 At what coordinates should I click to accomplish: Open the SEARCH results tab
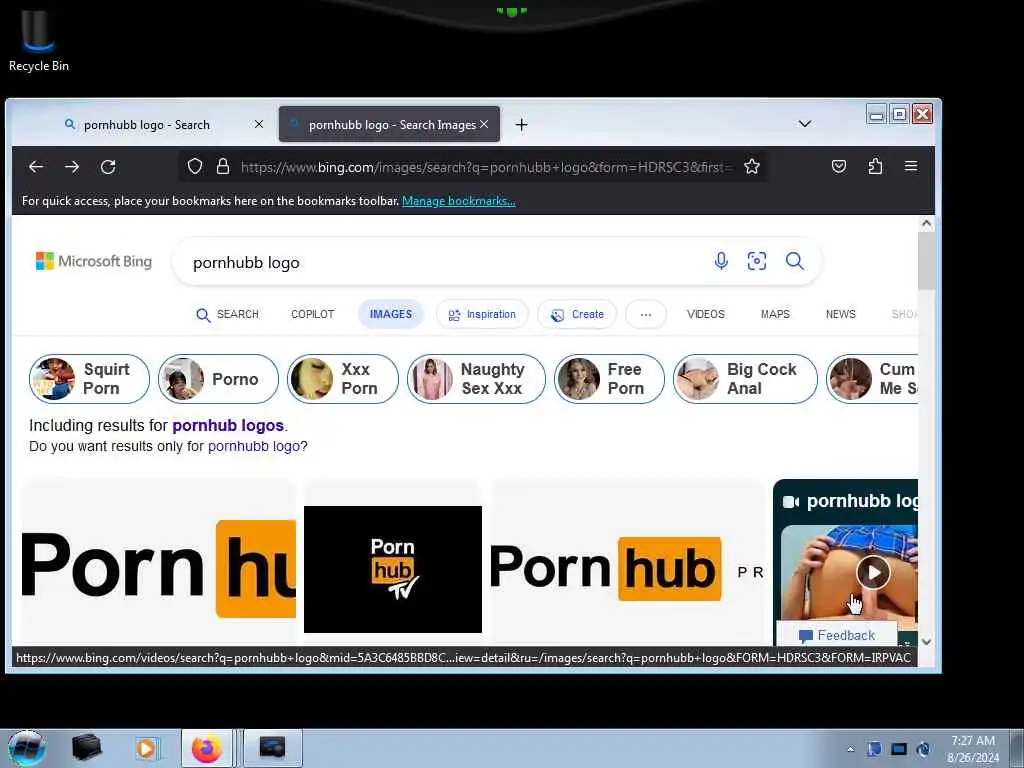point(227,314)
